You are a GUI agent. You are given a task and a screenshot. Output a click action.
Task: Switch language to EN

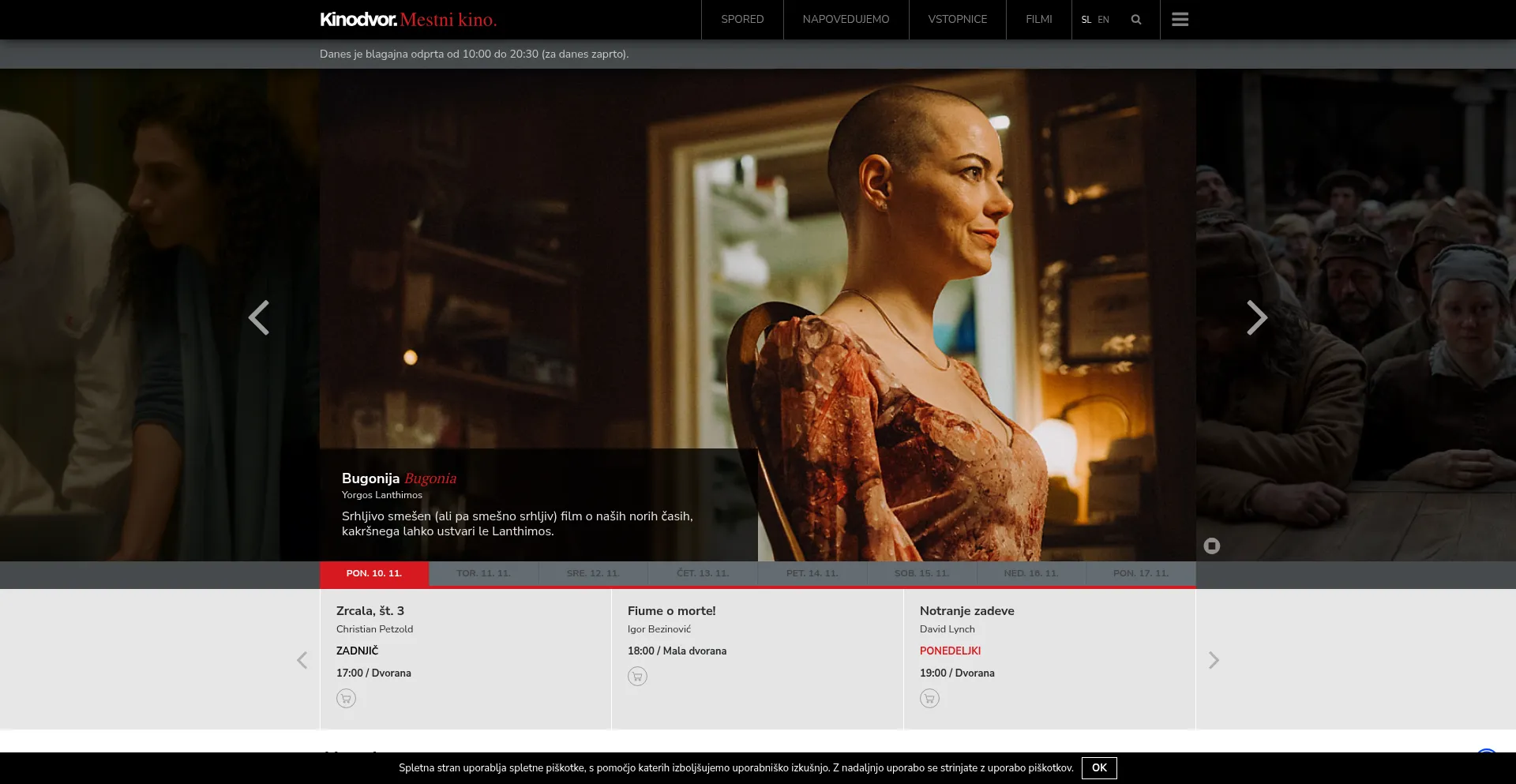tap(1103, 20)
